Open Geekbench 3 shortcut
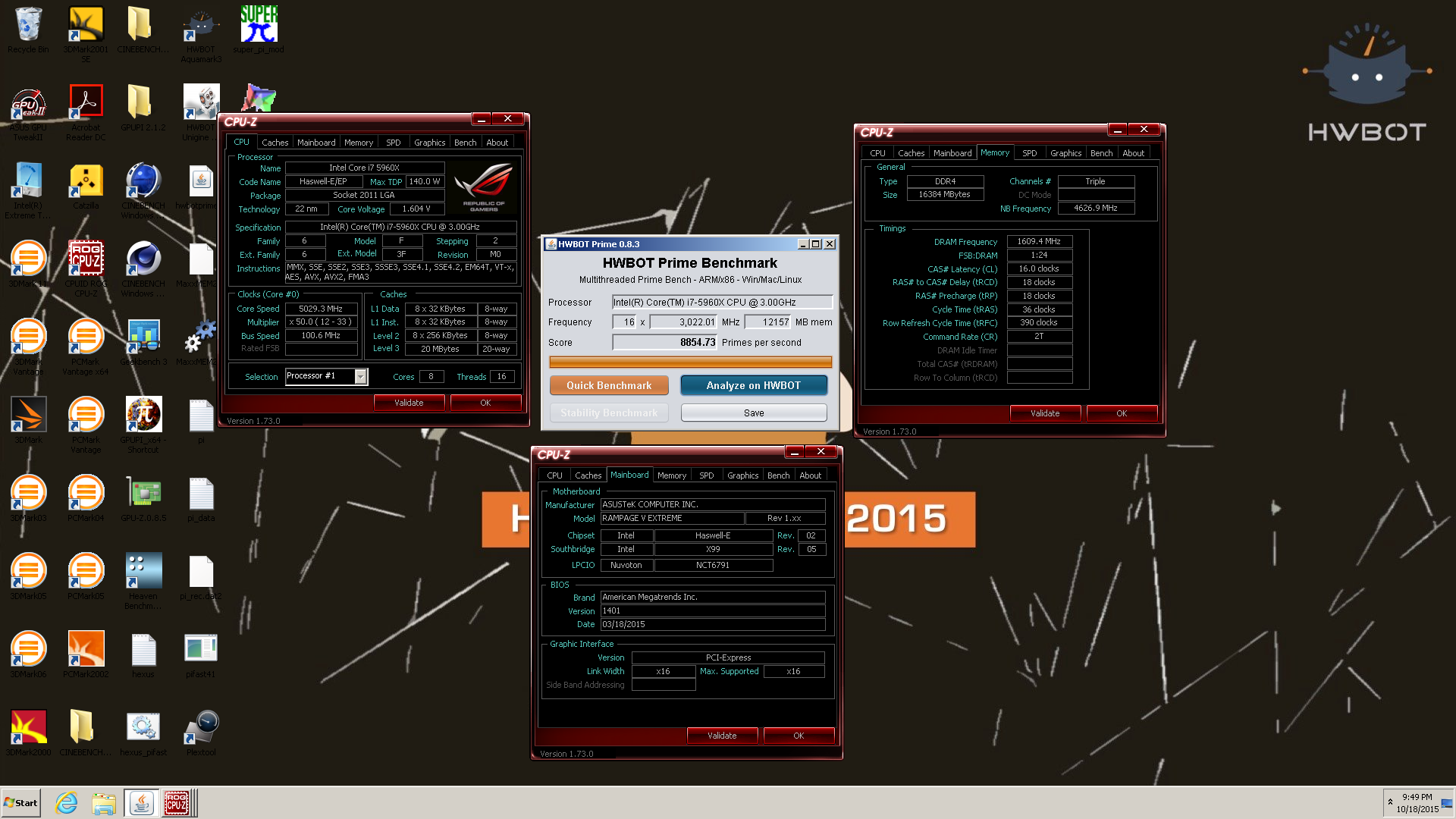This screenshot has width=1456, height=819. coord(143,342)
